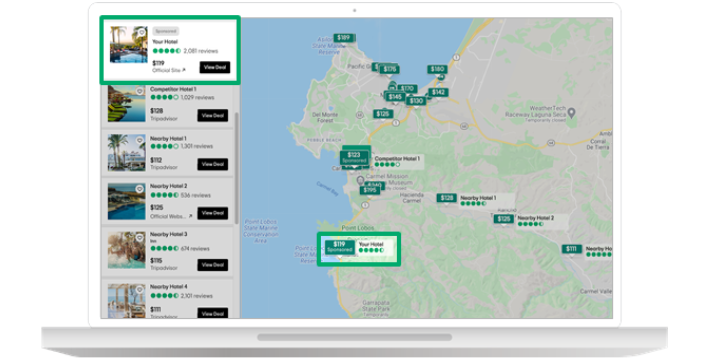
Task: Open the $142 map price marker
Action: 438,92
